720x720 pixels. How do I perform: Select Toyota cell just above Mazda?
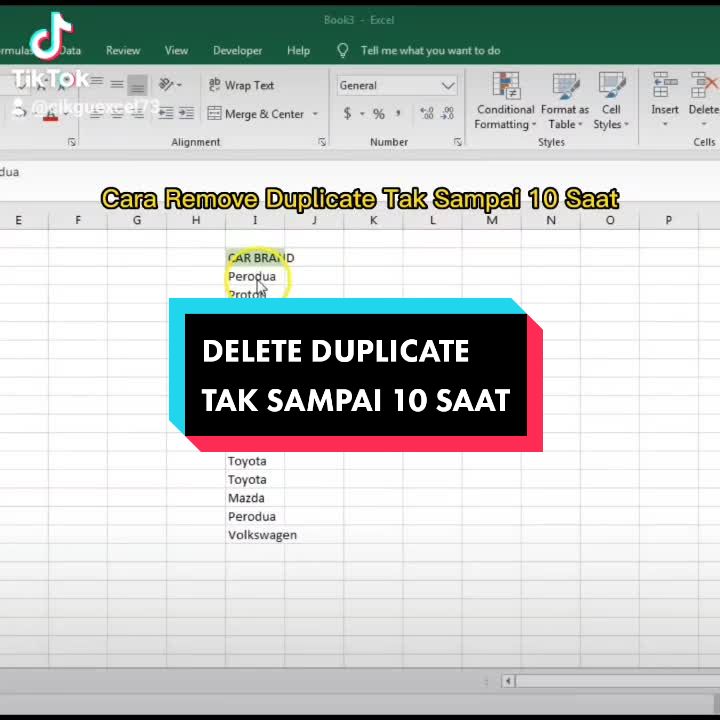point(255,479)
